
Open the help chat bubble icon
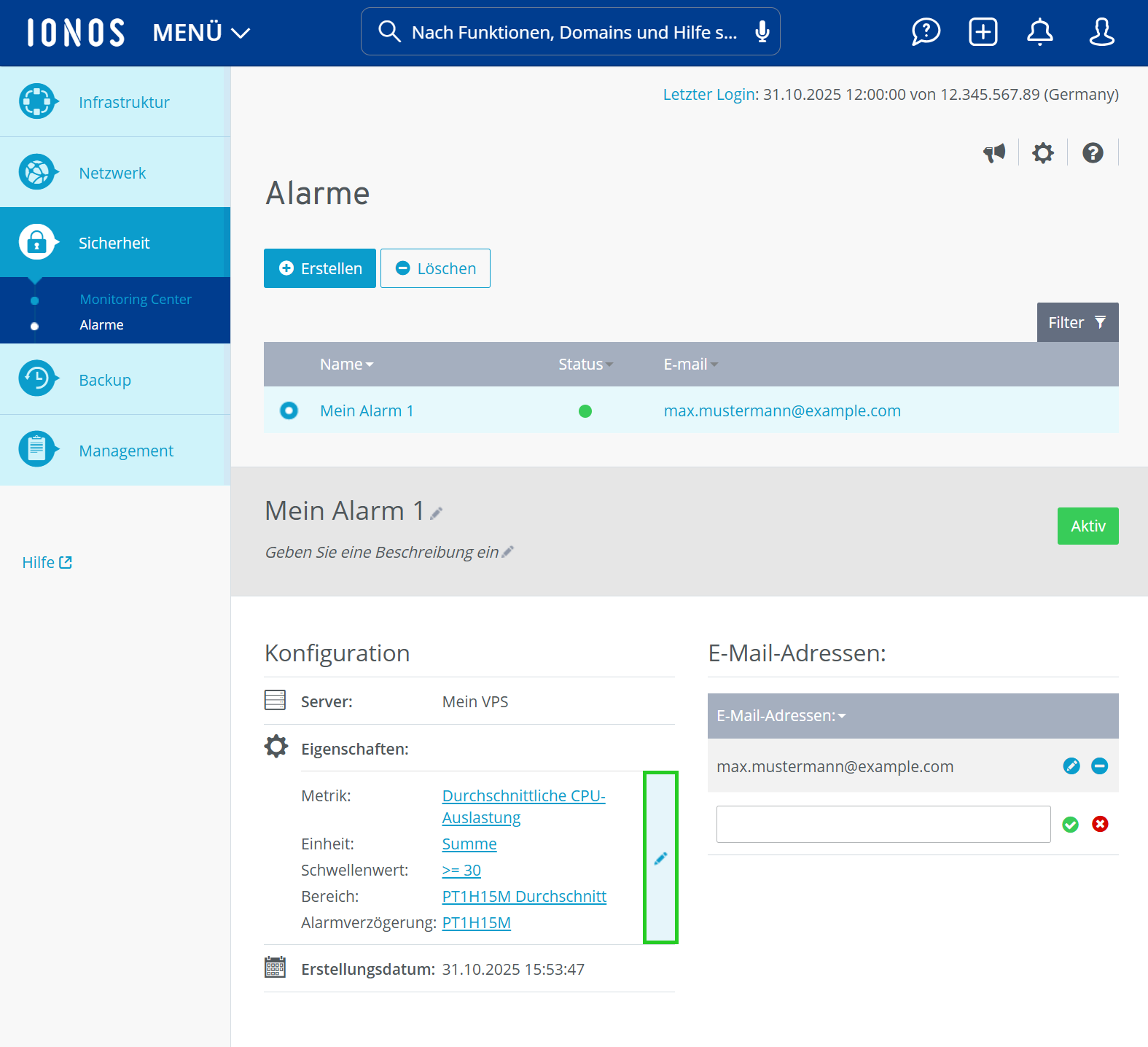click(926, 32)
